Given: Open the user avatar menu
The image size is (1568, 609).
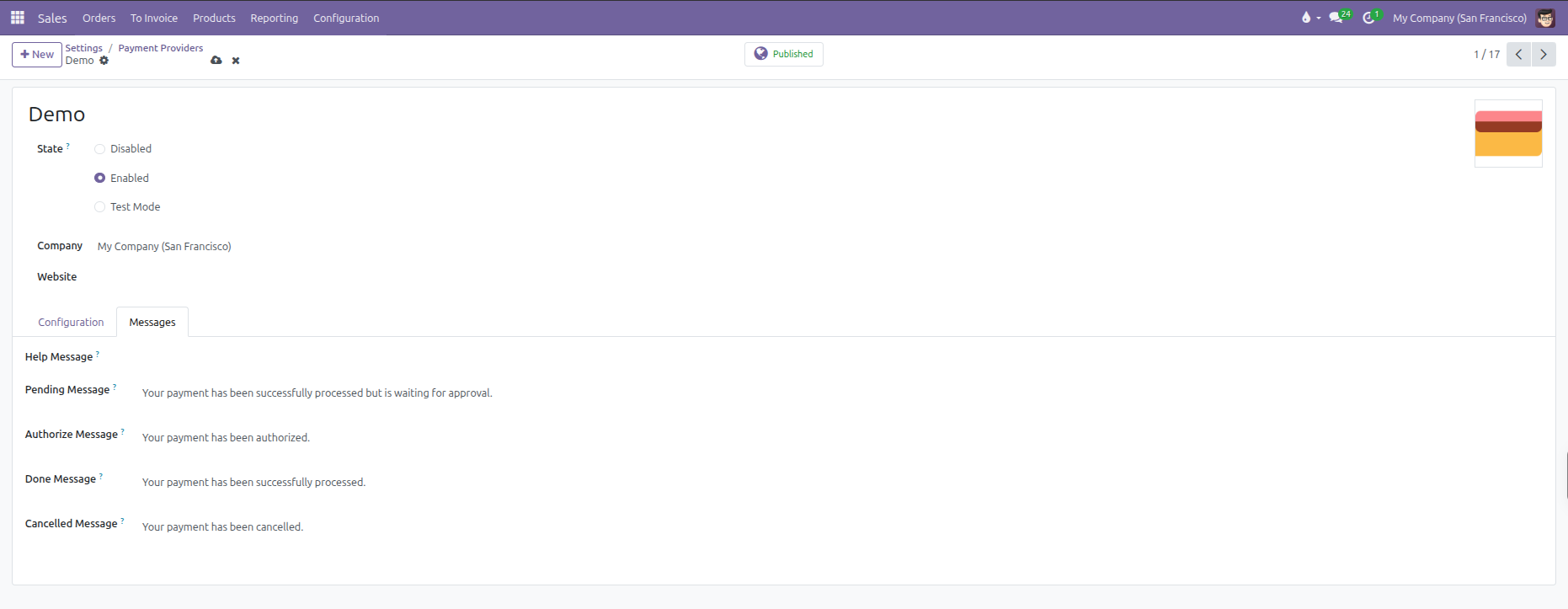Looking at the screenshot, I should pos(1545,18).
